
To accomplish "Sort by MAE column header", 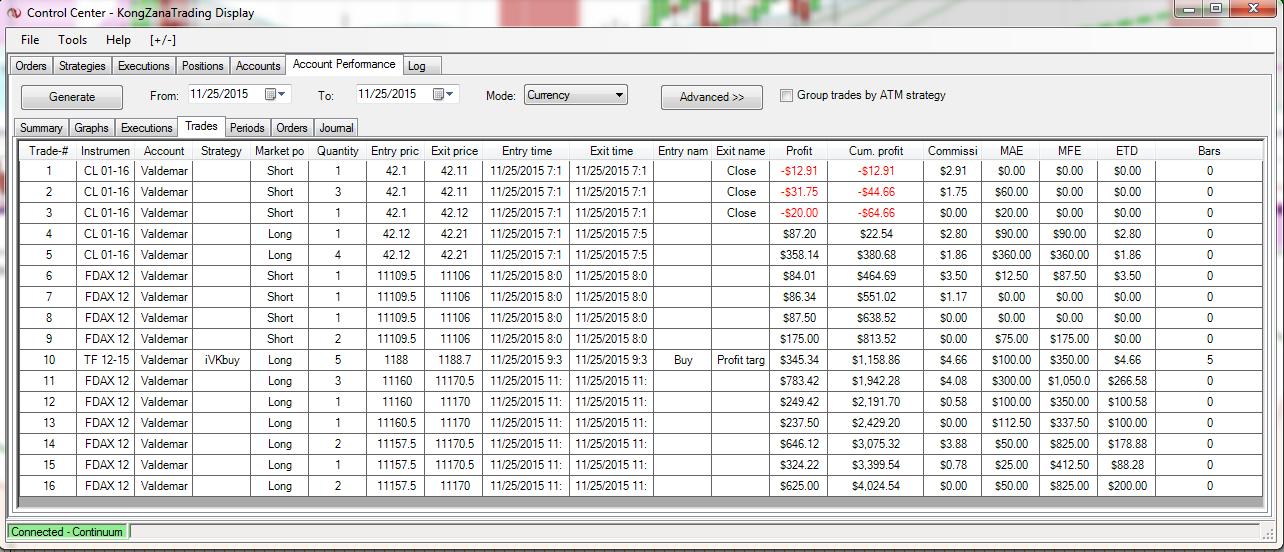I will pos(1011,151).
